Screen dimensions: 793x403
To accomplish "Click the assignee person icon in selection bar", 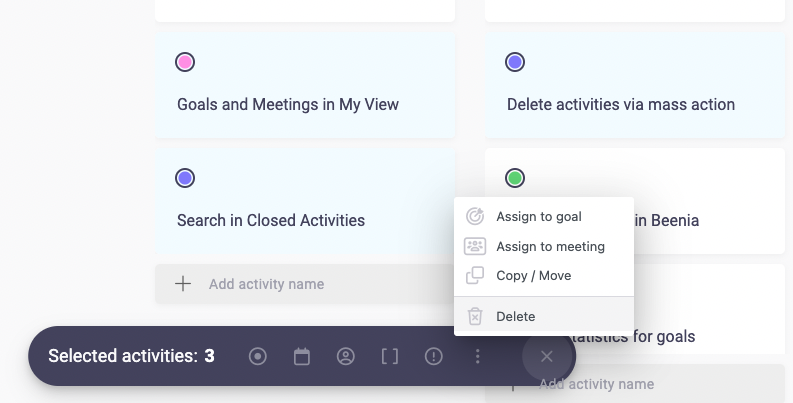I will tap(346, 356).
